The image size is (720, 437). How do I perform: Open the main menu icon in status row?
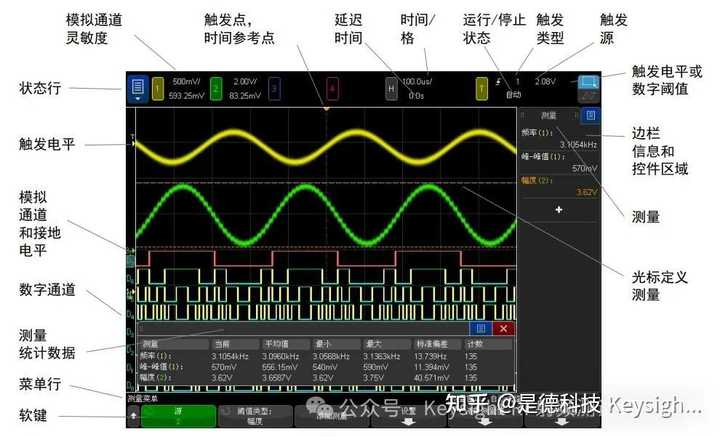[x=138, y=87]
